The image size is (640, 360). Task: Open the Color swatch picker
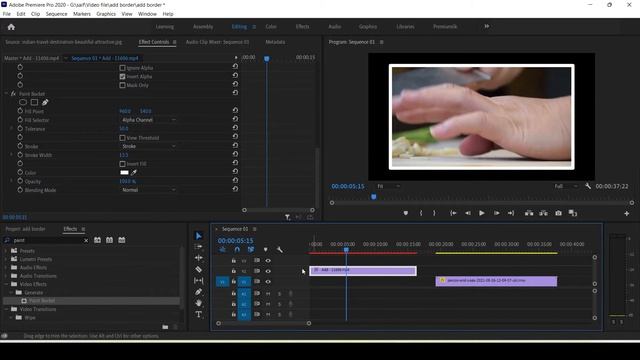pyautogui.click(x=124, y=173)
